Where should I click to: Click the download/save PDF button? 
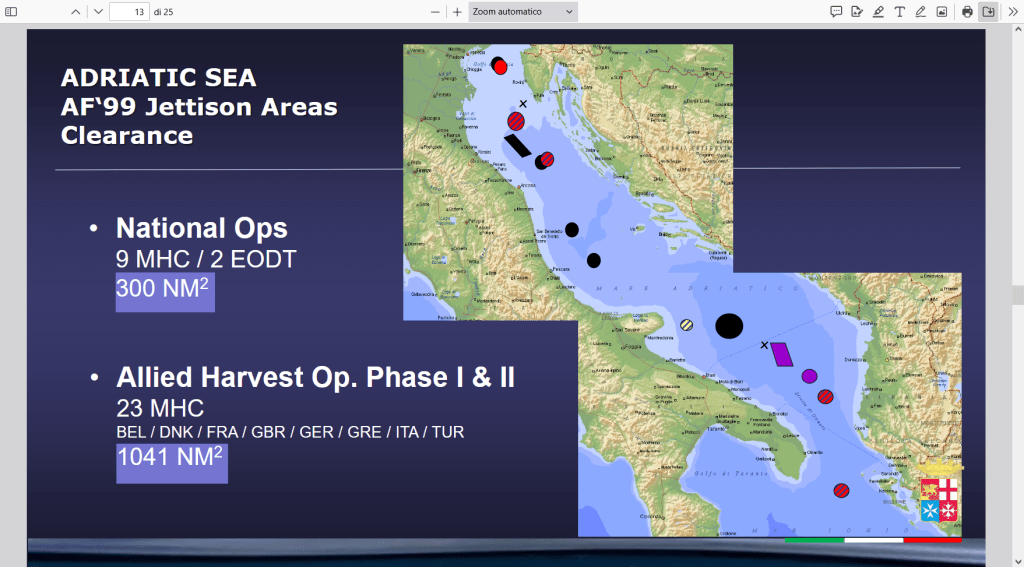[988, 12]
